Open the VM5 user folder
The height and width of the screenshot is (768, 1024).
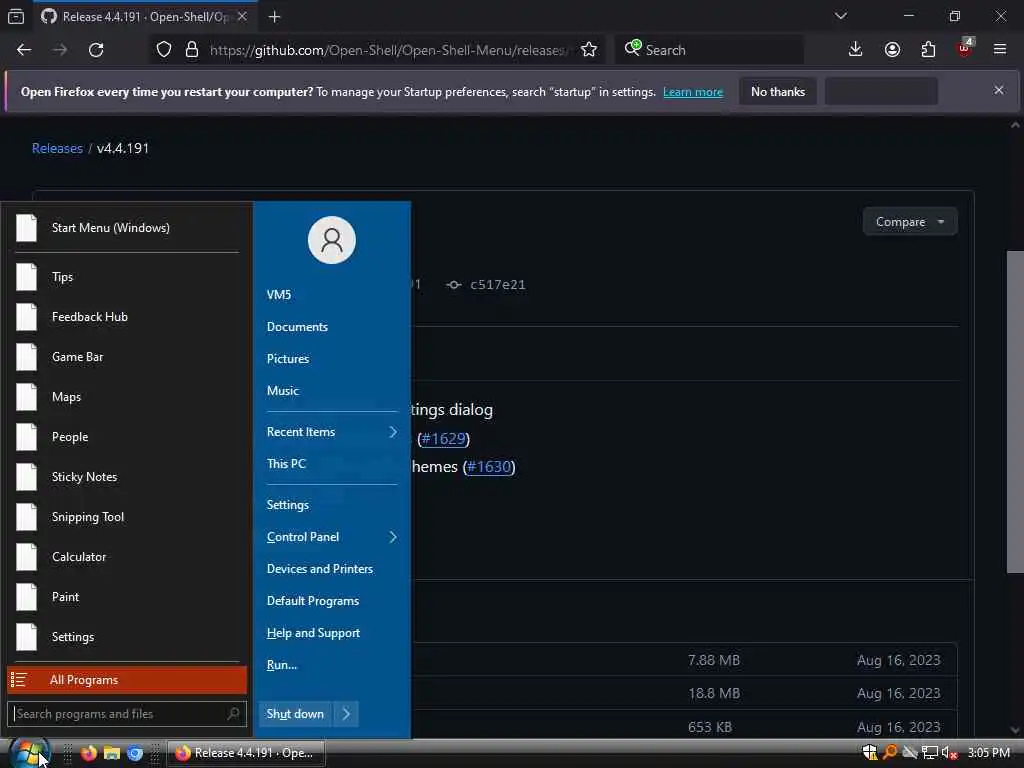click(x=332, y=295)
